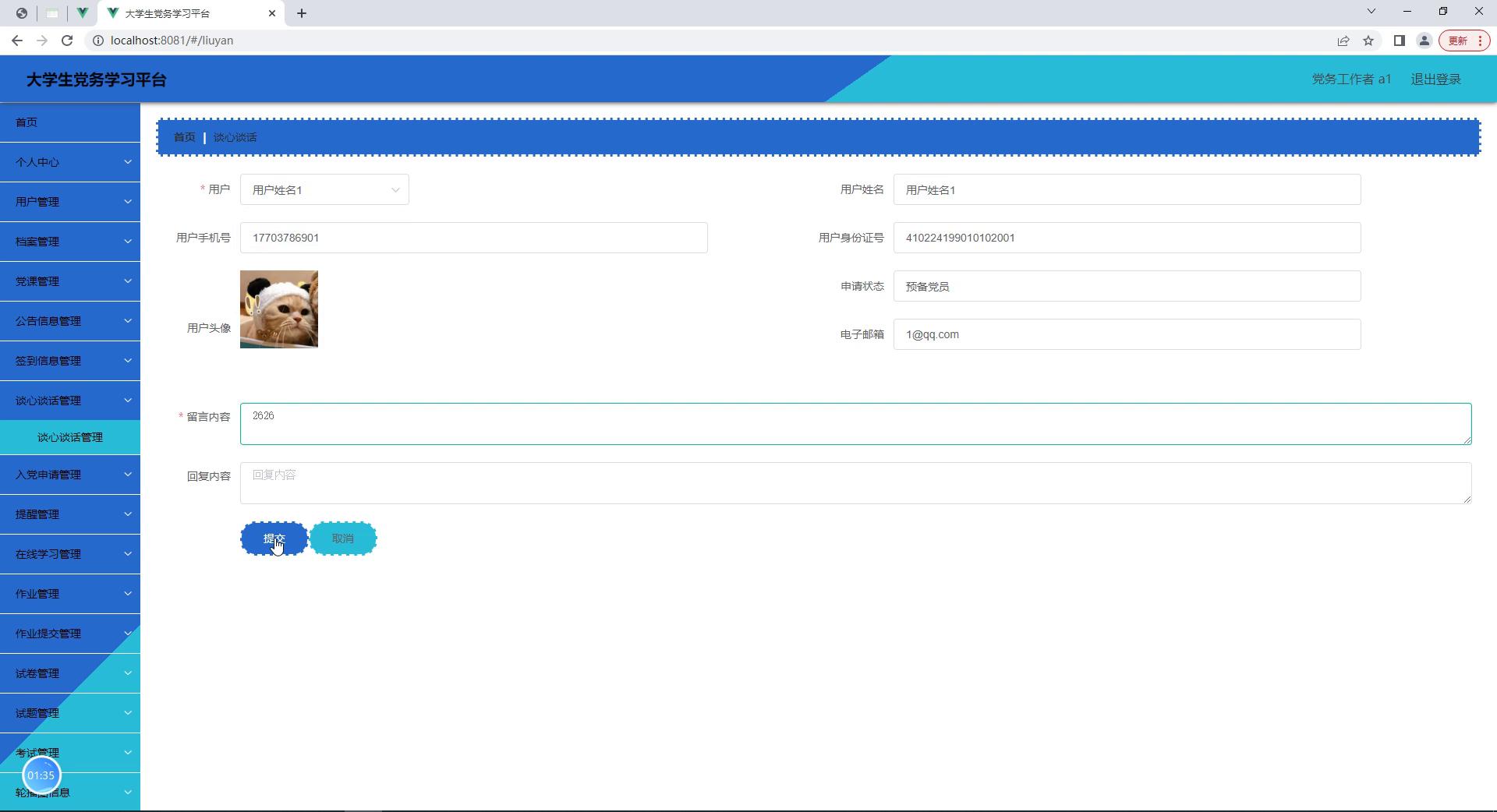The width and height of the screenshot is (1497, 812).
Task: Click the 01:35 timer badge
Action: point(41,775)
